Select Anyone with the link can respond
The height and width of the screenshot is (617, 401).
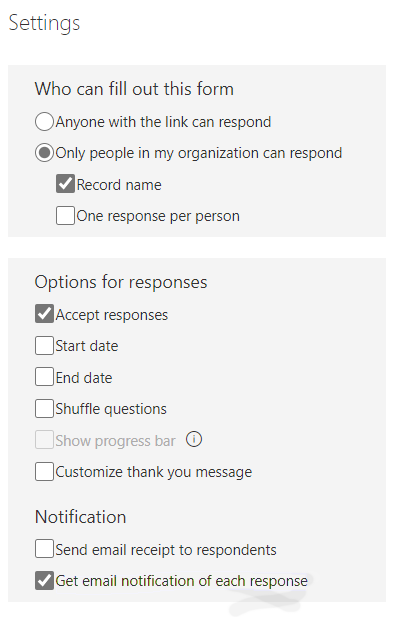(44, 121)
